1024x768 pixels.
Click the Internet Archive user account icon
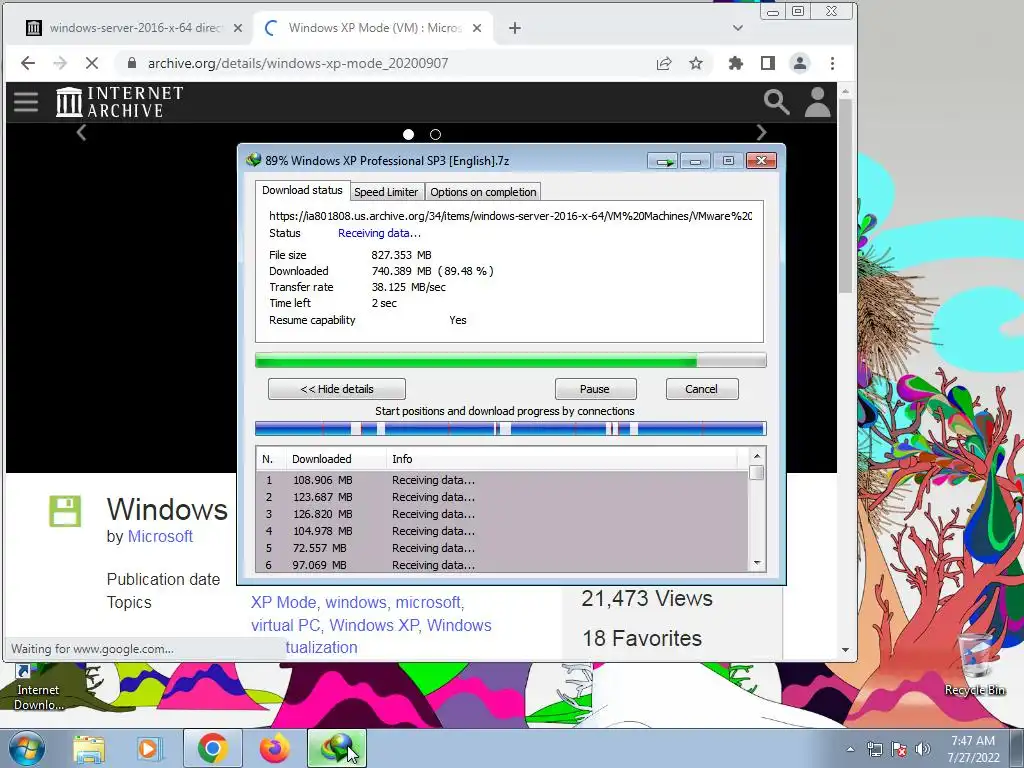pos(817,102)
